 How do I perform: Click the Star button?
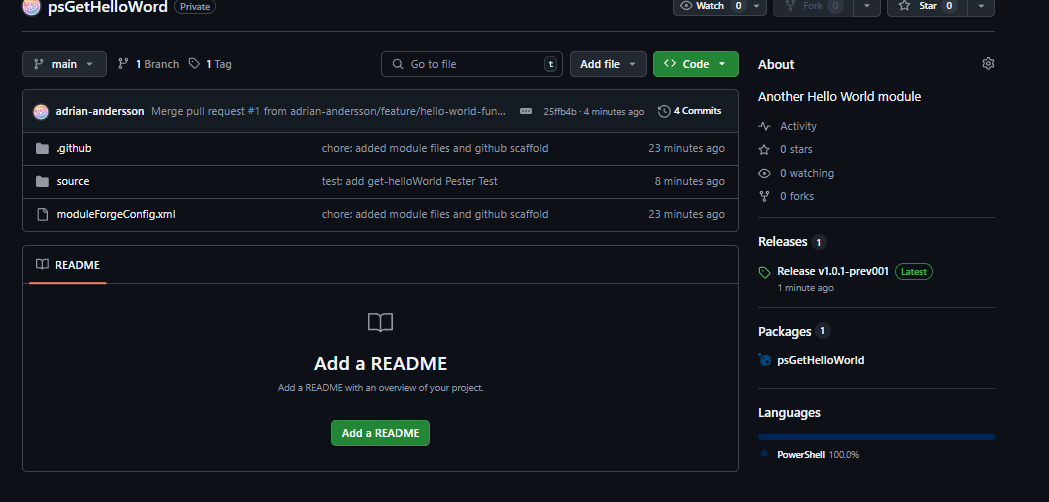coord(927,6)
